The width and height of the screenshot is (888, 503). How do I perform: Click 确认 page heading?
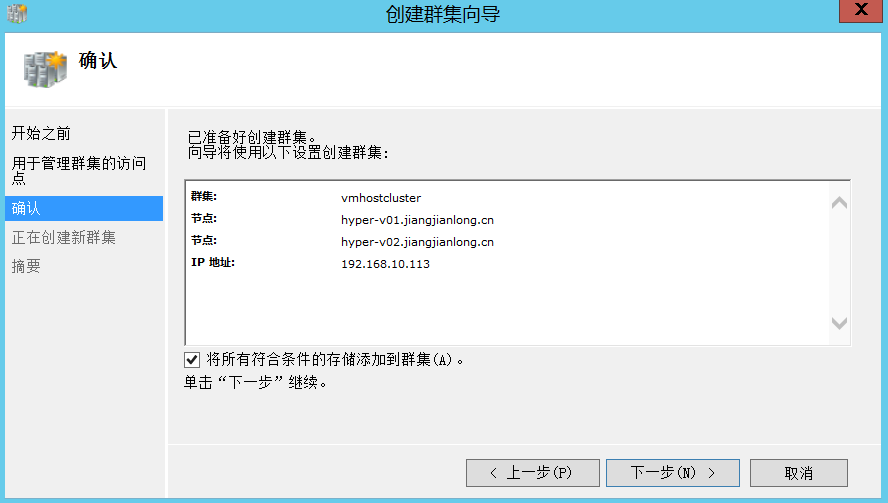[98, 61]
